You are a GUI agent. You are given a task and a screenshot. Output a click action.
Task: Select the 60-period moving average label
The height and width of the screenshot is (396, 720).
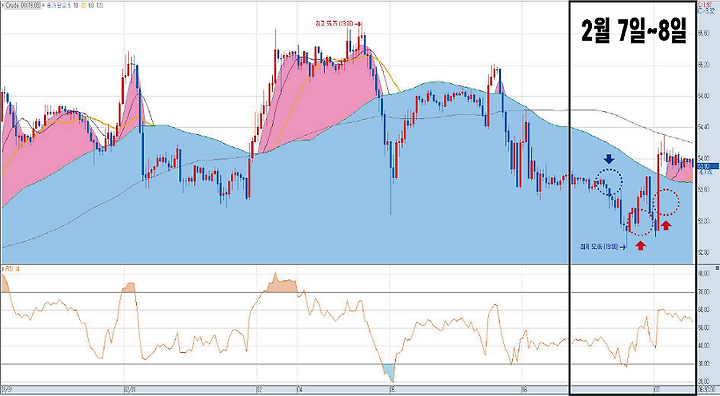pyautogui.click(x=91, y=6)
